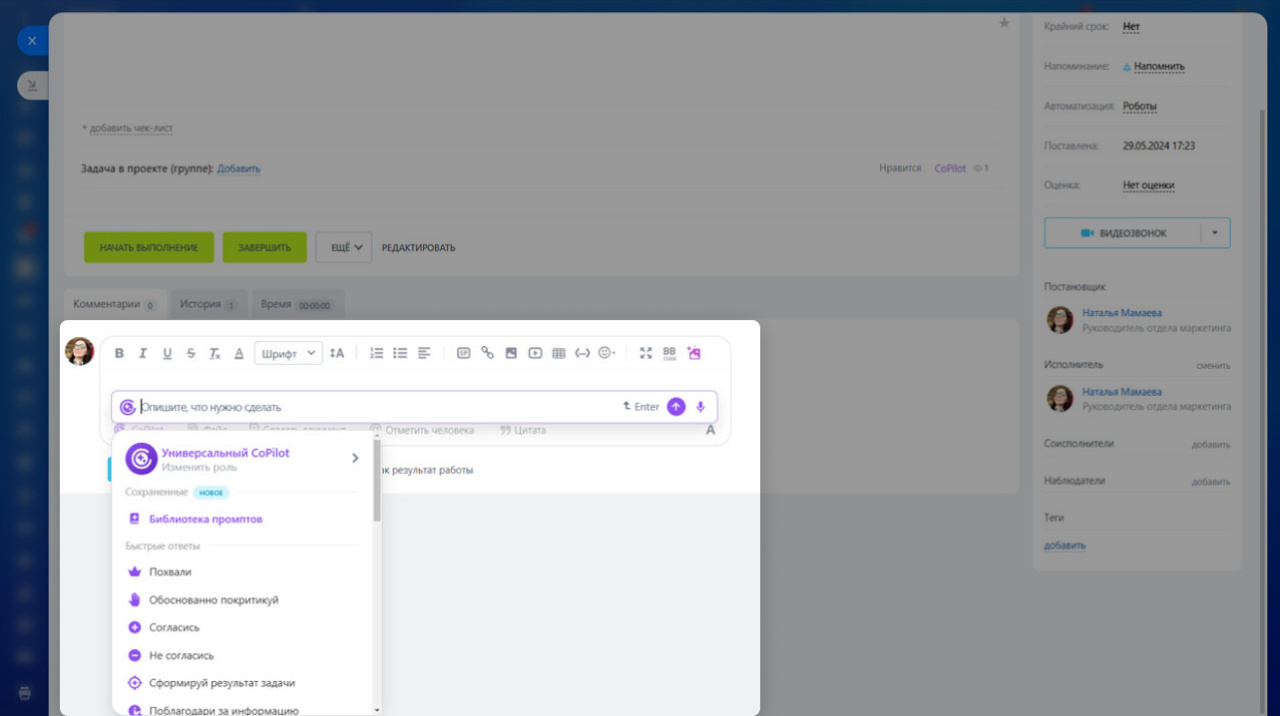1280x716 pixels.
Task: Click РЕДАКТИРОВАТЬ
Action: click(418, 248)
